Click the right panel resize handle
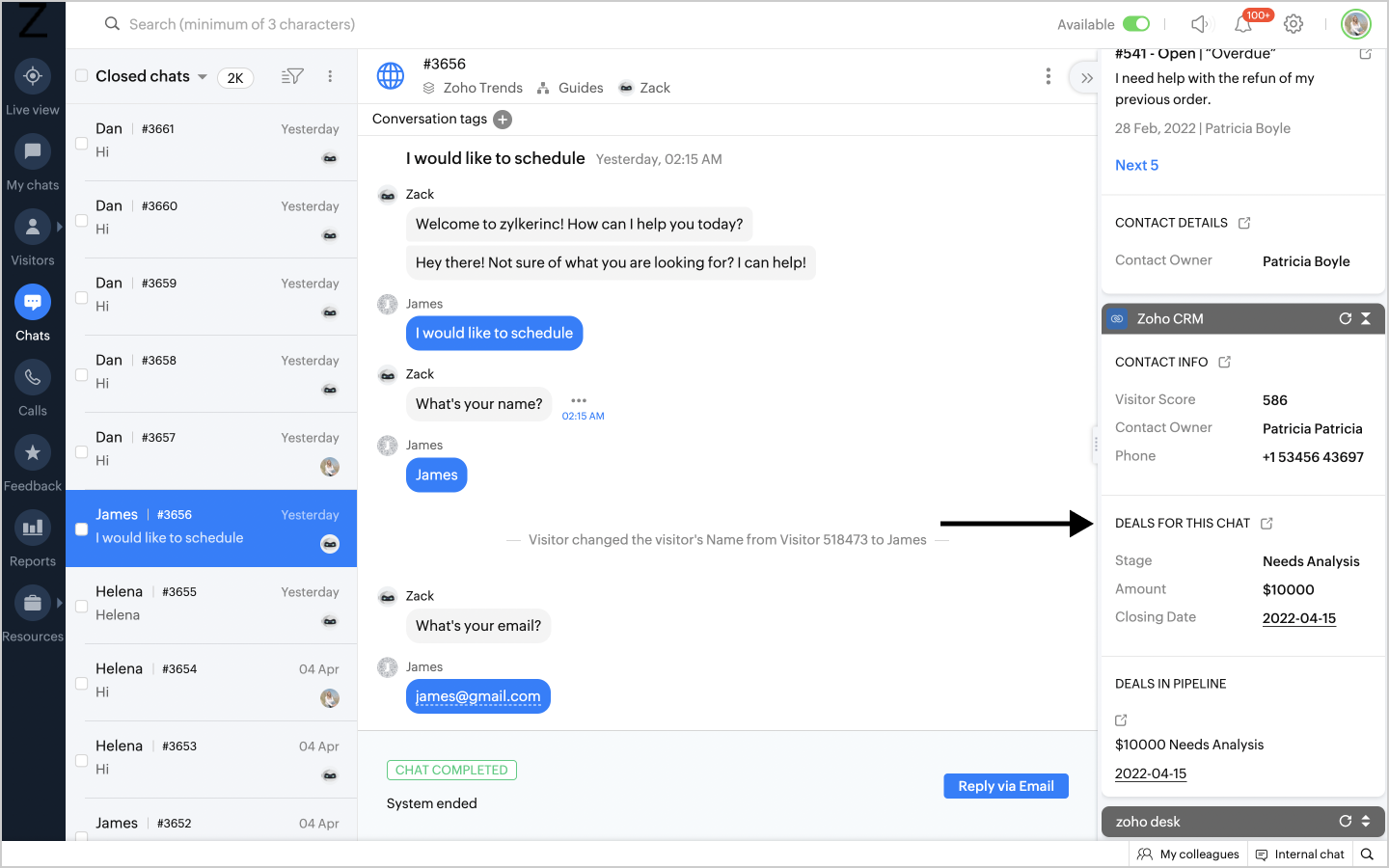1389x868 pixels. click(x=1096, y=445)
